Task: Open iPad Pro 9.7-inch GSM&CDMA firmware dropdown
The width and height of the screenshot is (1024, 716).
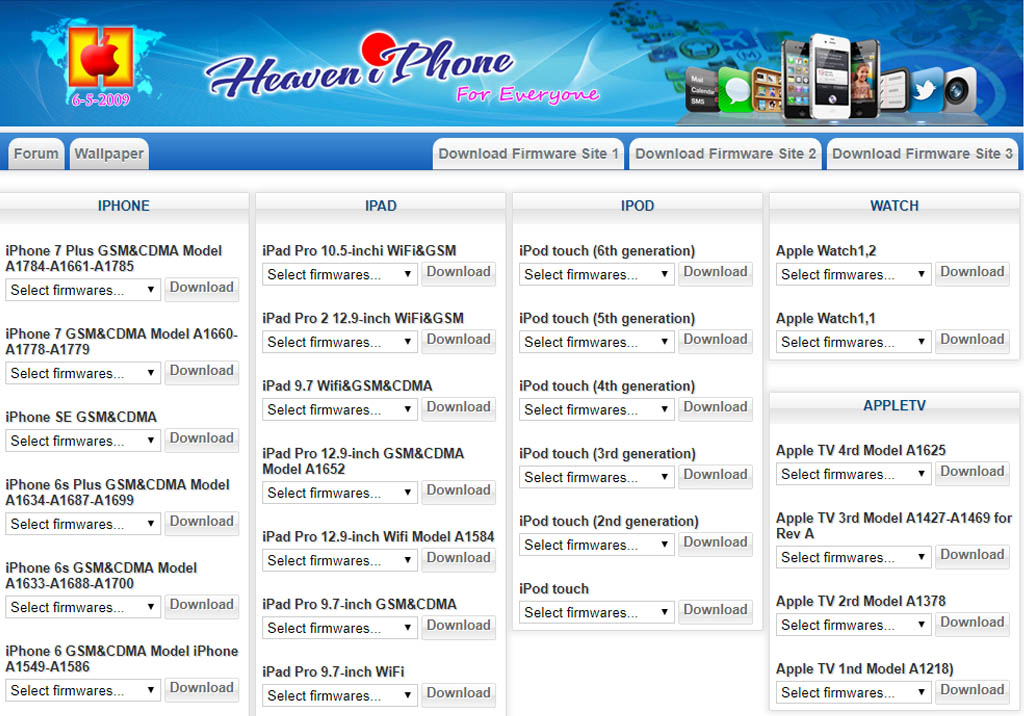Action: click(340, 628)
